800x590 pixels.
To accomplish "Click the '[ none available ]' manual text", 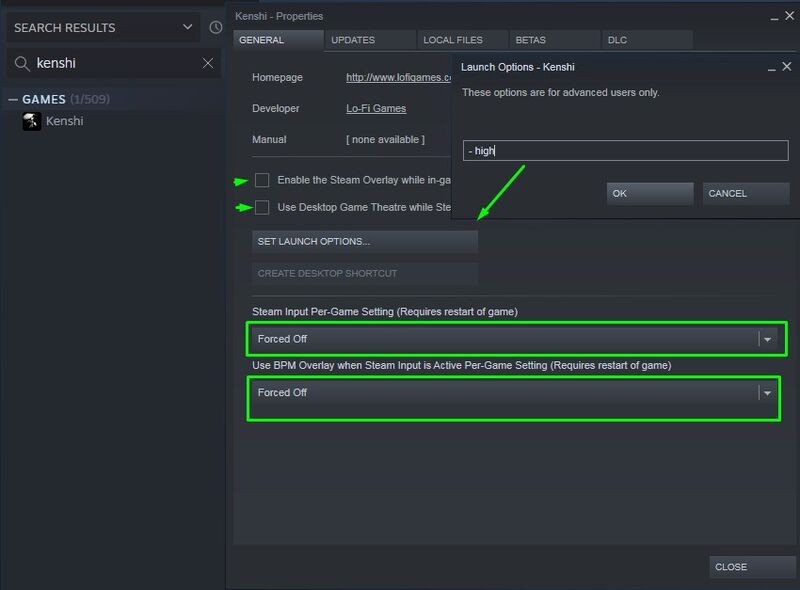I will pos(385,139).
